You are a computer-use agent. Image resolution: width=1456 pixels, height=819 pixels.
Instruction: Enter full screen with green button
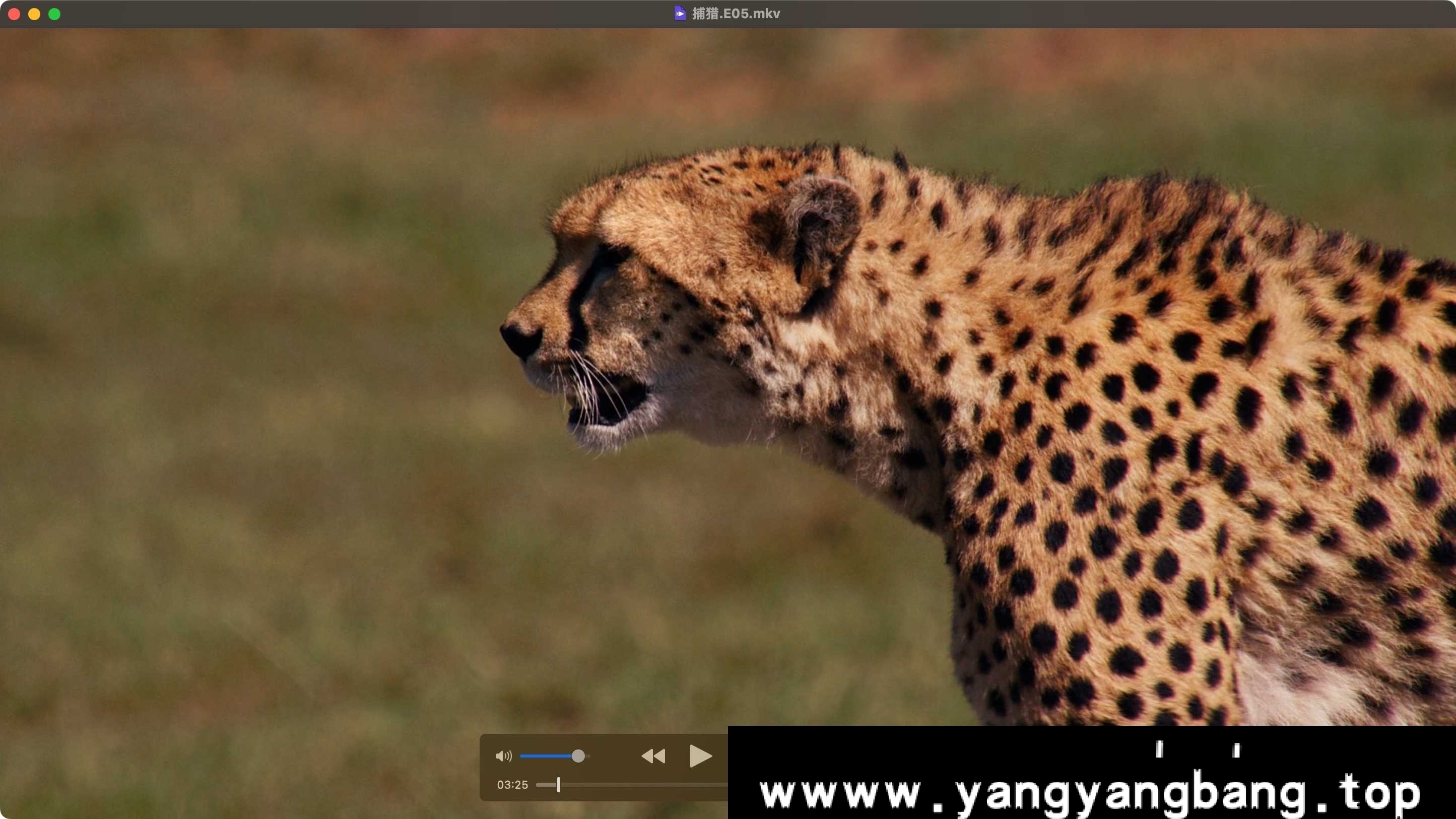tap(54, 14)
